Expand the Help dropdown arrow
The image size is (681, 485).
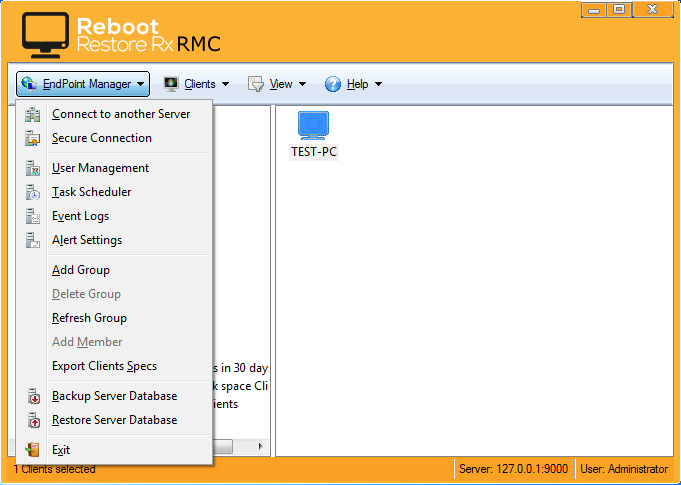378,84
